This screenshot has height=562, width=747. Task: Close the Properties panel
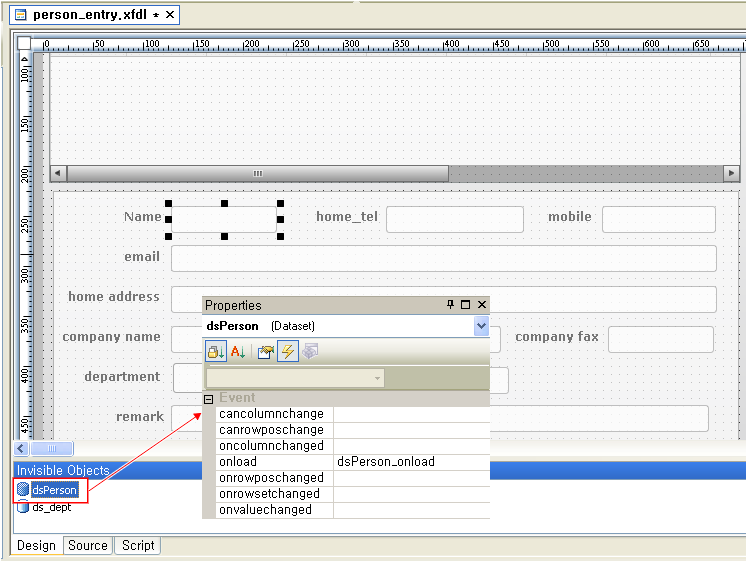[x=482, y=304]
